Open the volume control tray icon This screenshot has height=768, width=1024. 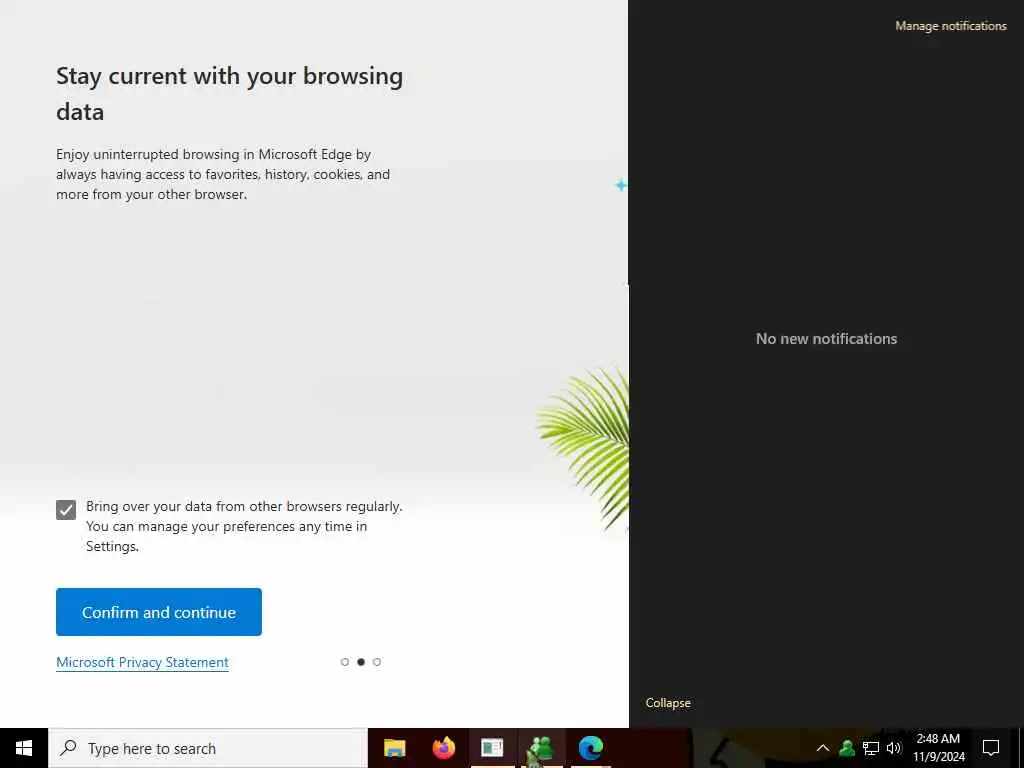[893, 748]
